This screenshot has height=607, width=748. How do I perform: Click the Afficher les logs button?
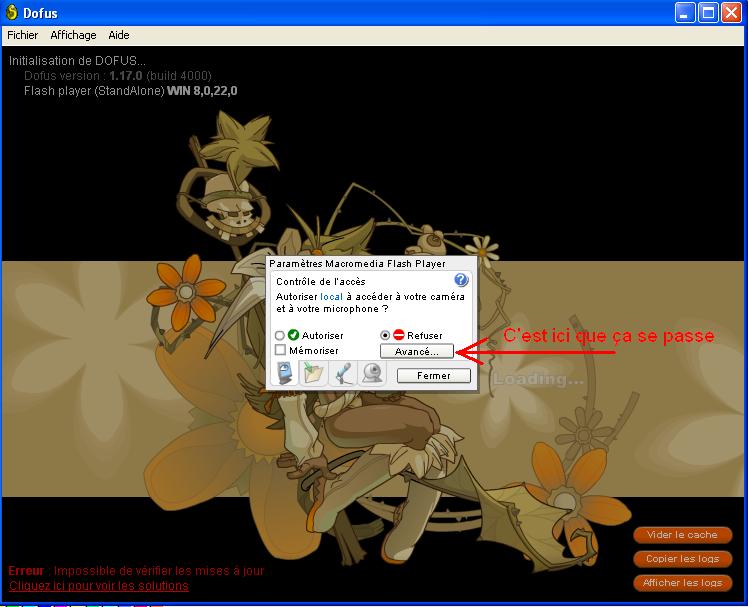click(682, 583)
